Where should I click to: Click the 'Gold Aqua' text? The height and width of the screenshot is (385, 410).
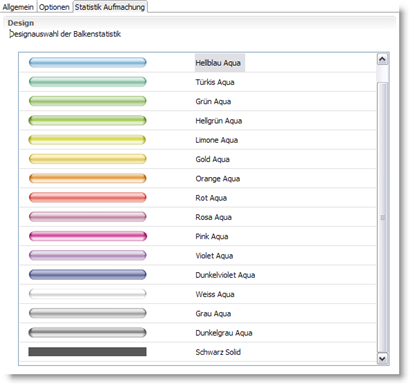tap(213, 160)
